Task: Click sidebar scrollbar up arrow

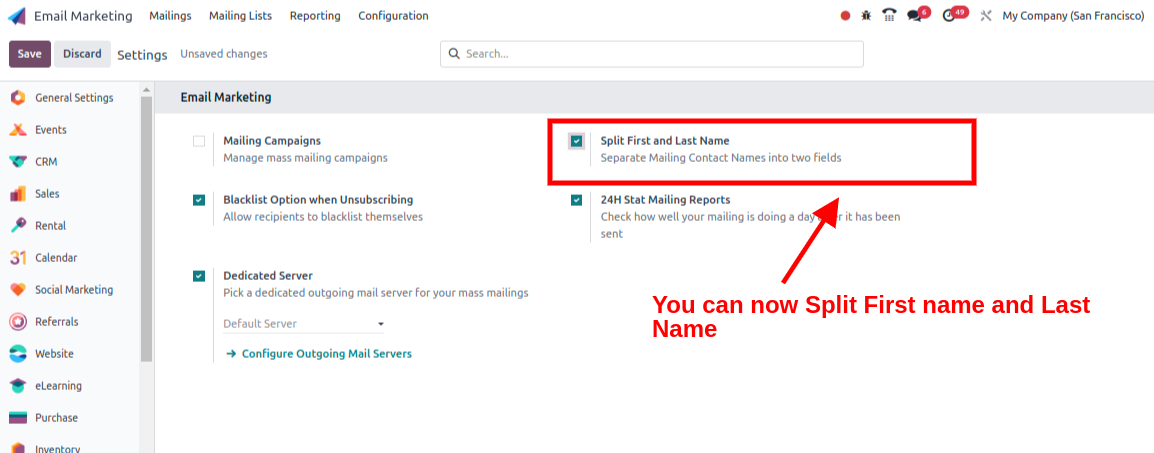Action: [146, 90]
